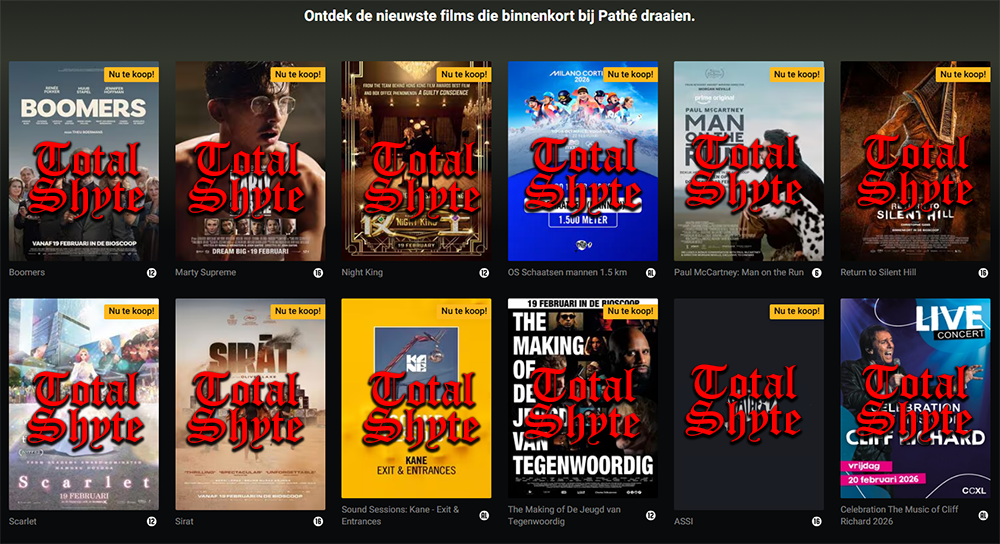Viewport: 1000px width, 544px height.
Task: Click the 16 rating icon beside Marty Supreme
Action: pyautogui.click(x=318, y=273)
